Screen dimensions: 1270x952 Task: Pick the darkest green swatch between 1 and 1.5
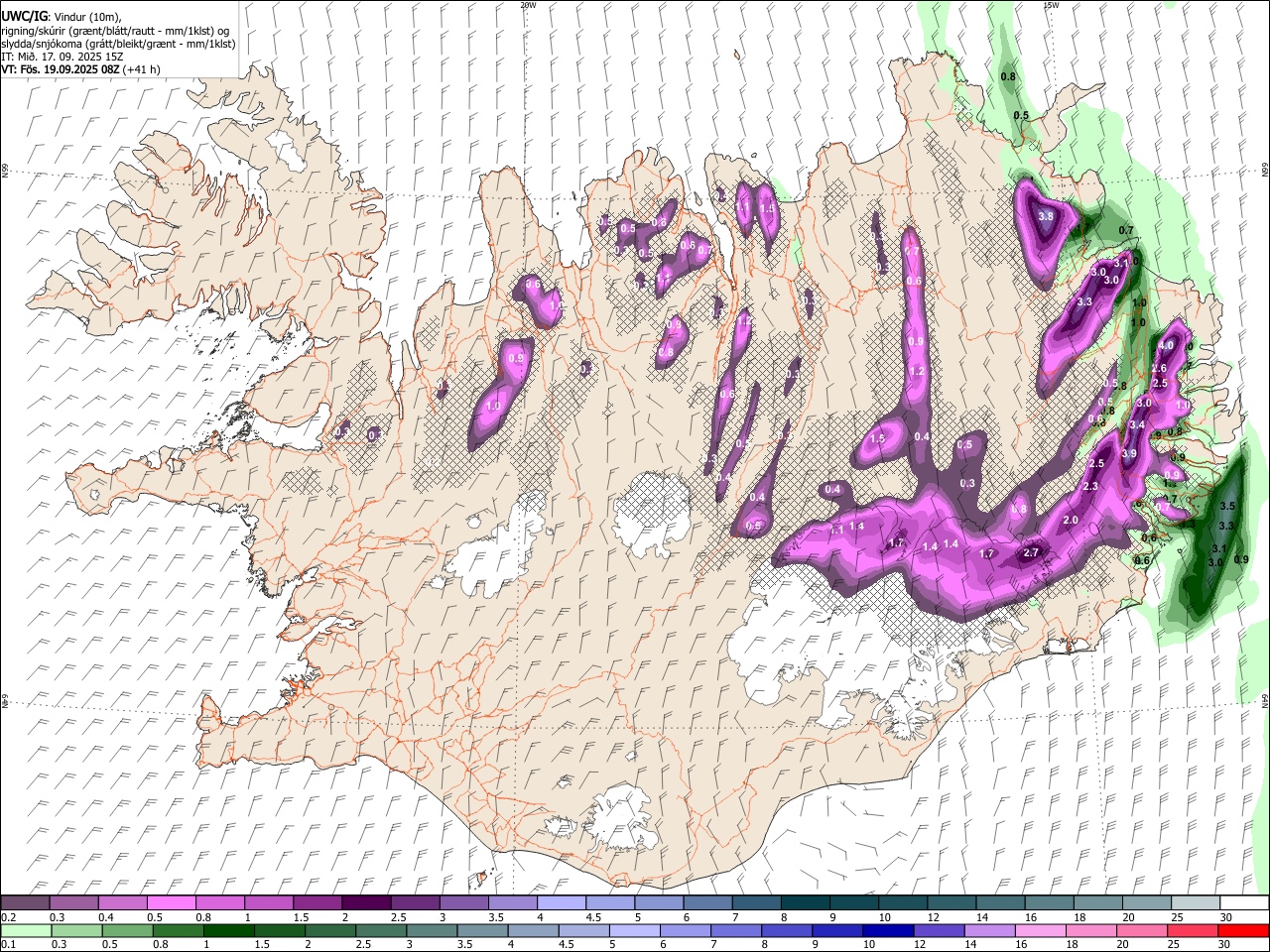coord(229,930)
